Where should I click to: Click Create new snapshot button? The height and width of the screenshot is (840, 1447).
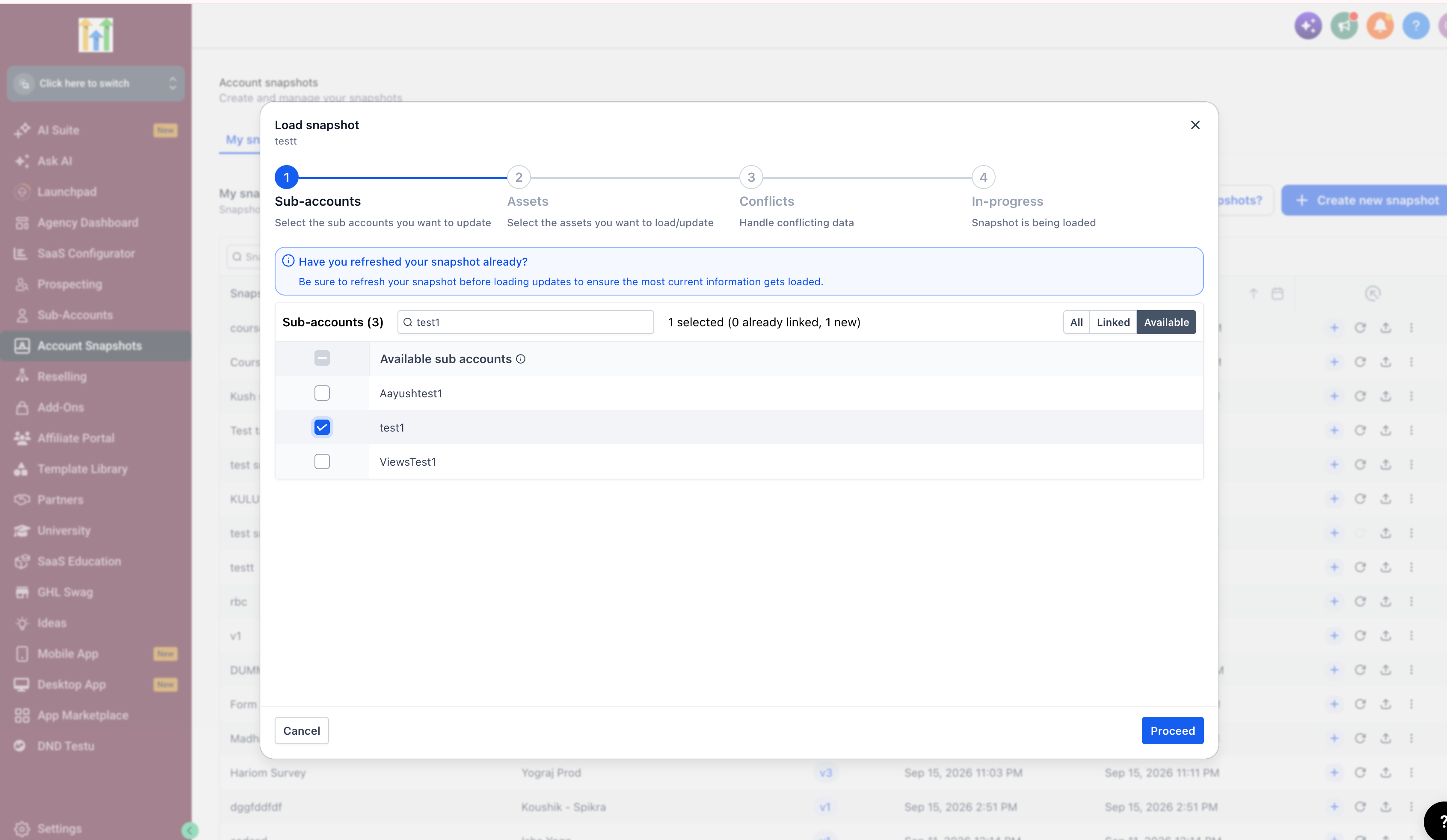click(x=1365, y=201)
